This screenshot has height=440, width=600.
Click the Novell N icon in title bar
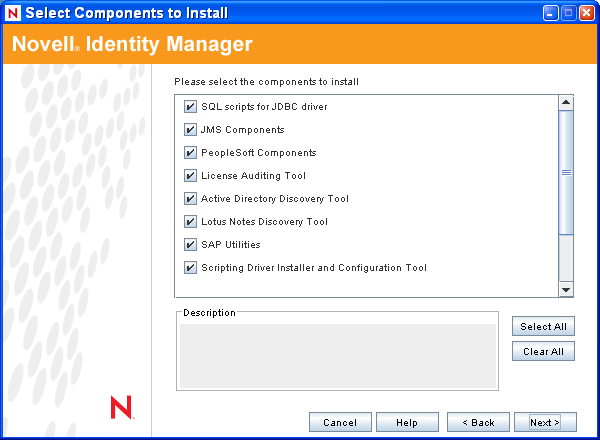(x=13, y=13)
